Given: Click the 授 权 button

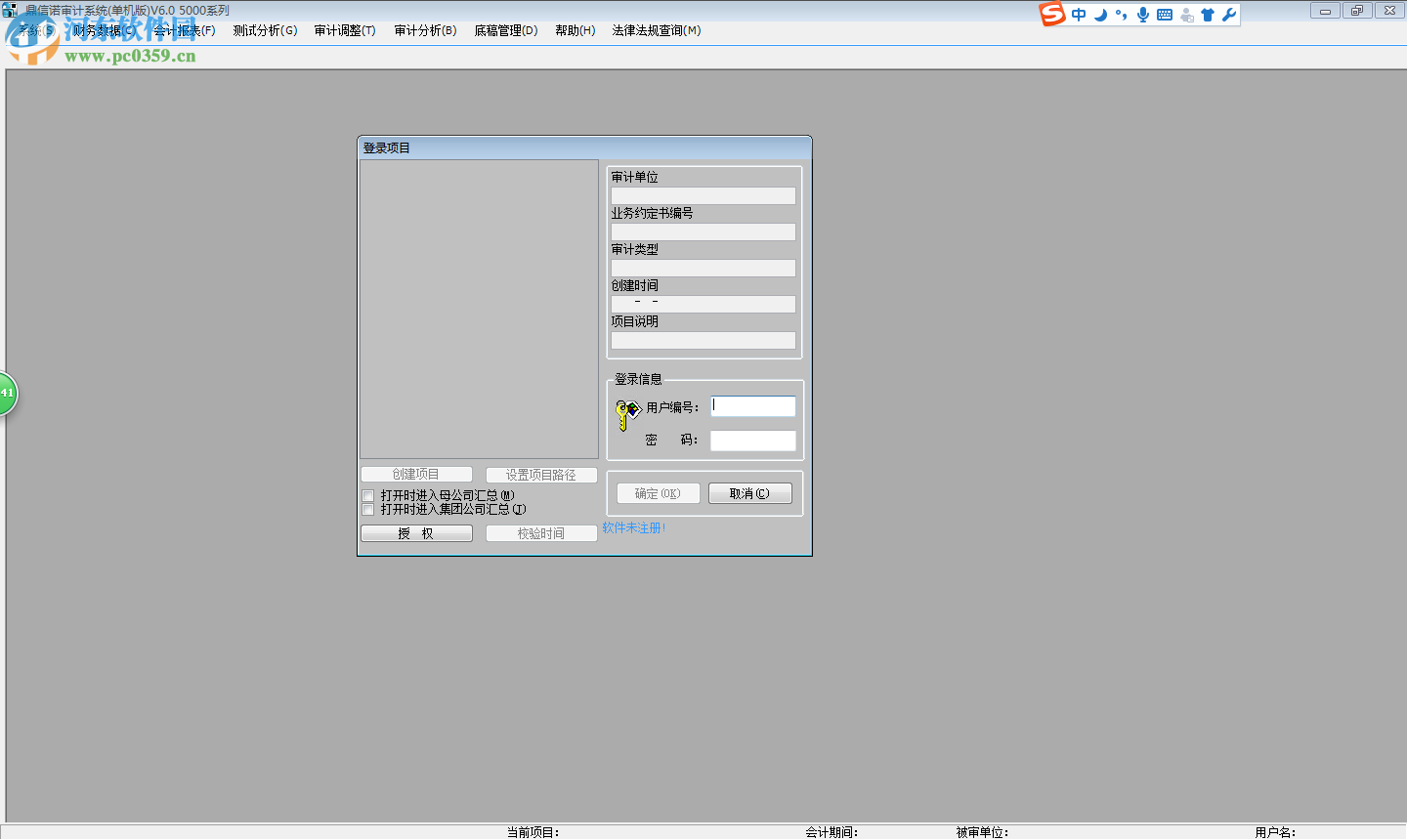Looking at the screenshot, I should [x=416, y=533].
